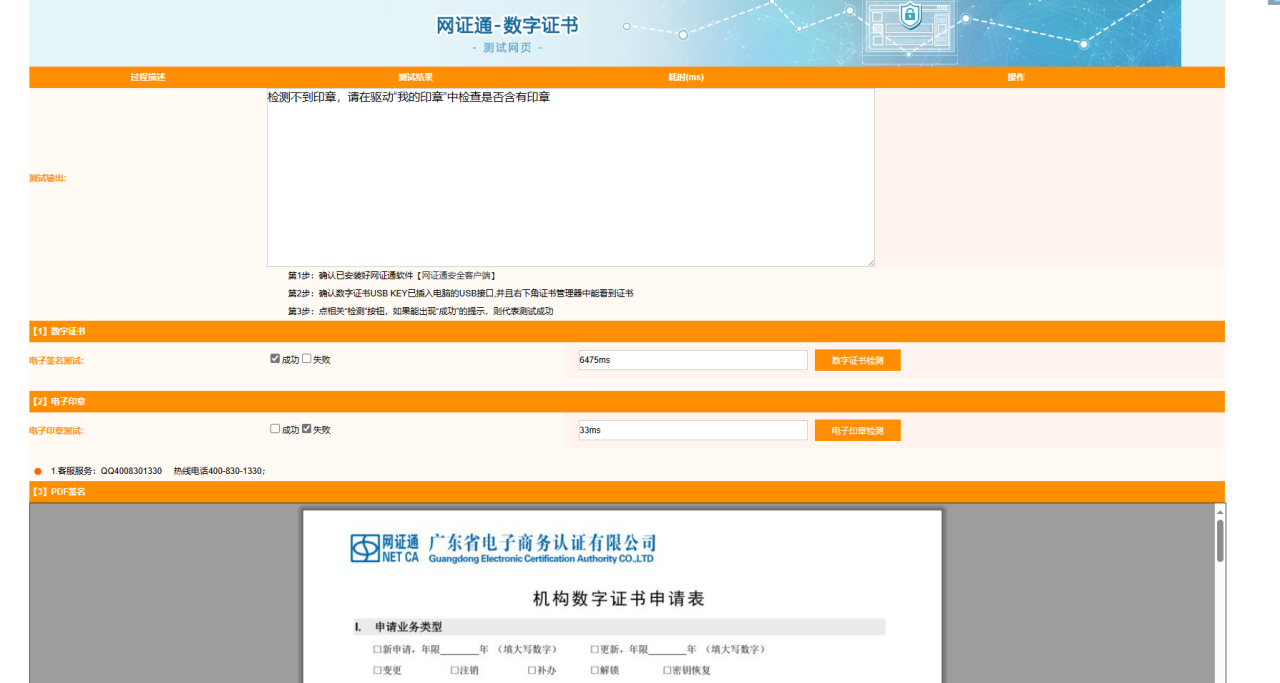This screenshot has width=1280, height=683.
Task: Click the orange bullet before 客服服务
Action: pos(38,471)
